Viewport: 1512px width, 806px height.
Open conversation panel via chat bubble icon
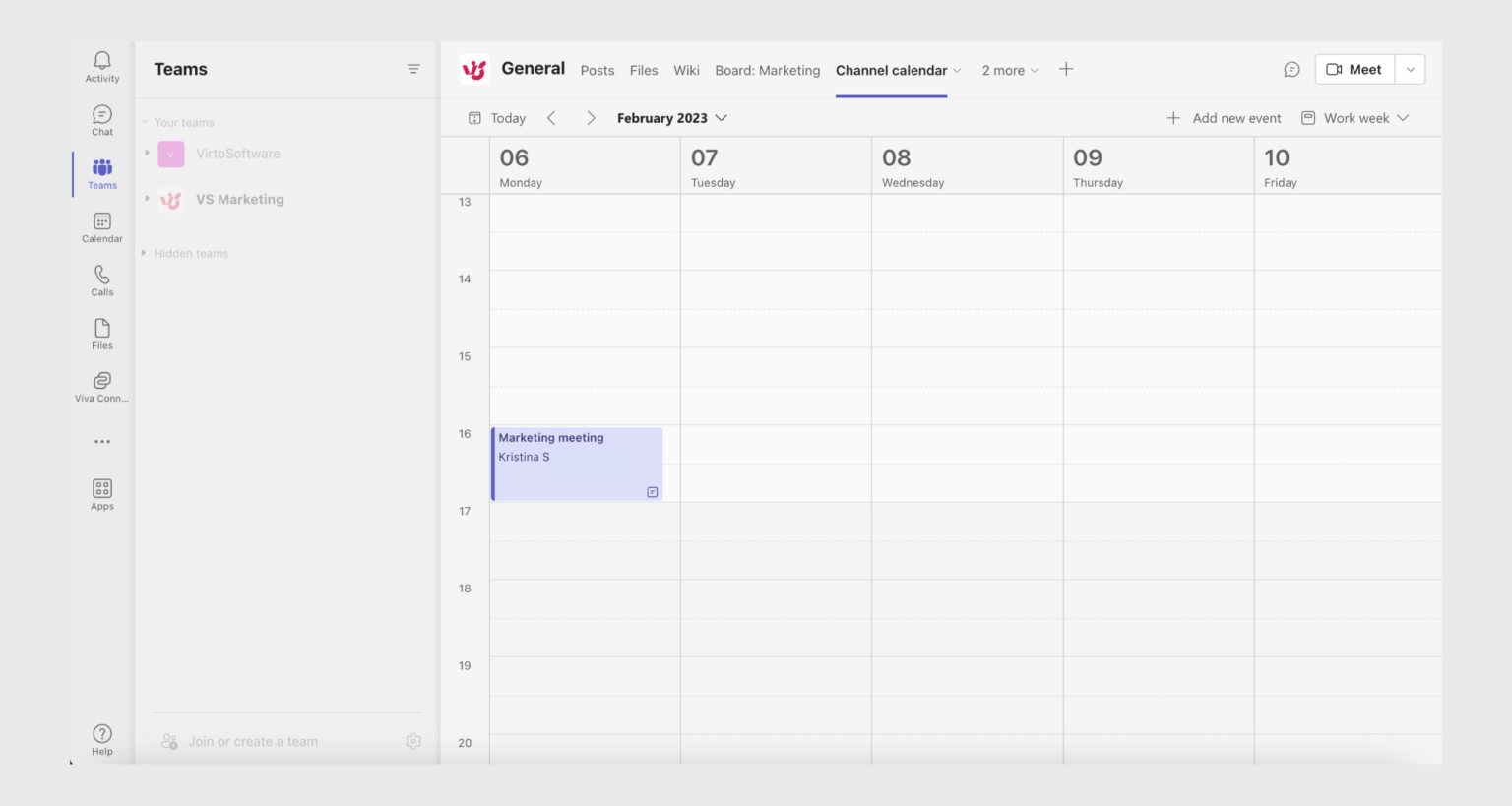point(1291,69)
